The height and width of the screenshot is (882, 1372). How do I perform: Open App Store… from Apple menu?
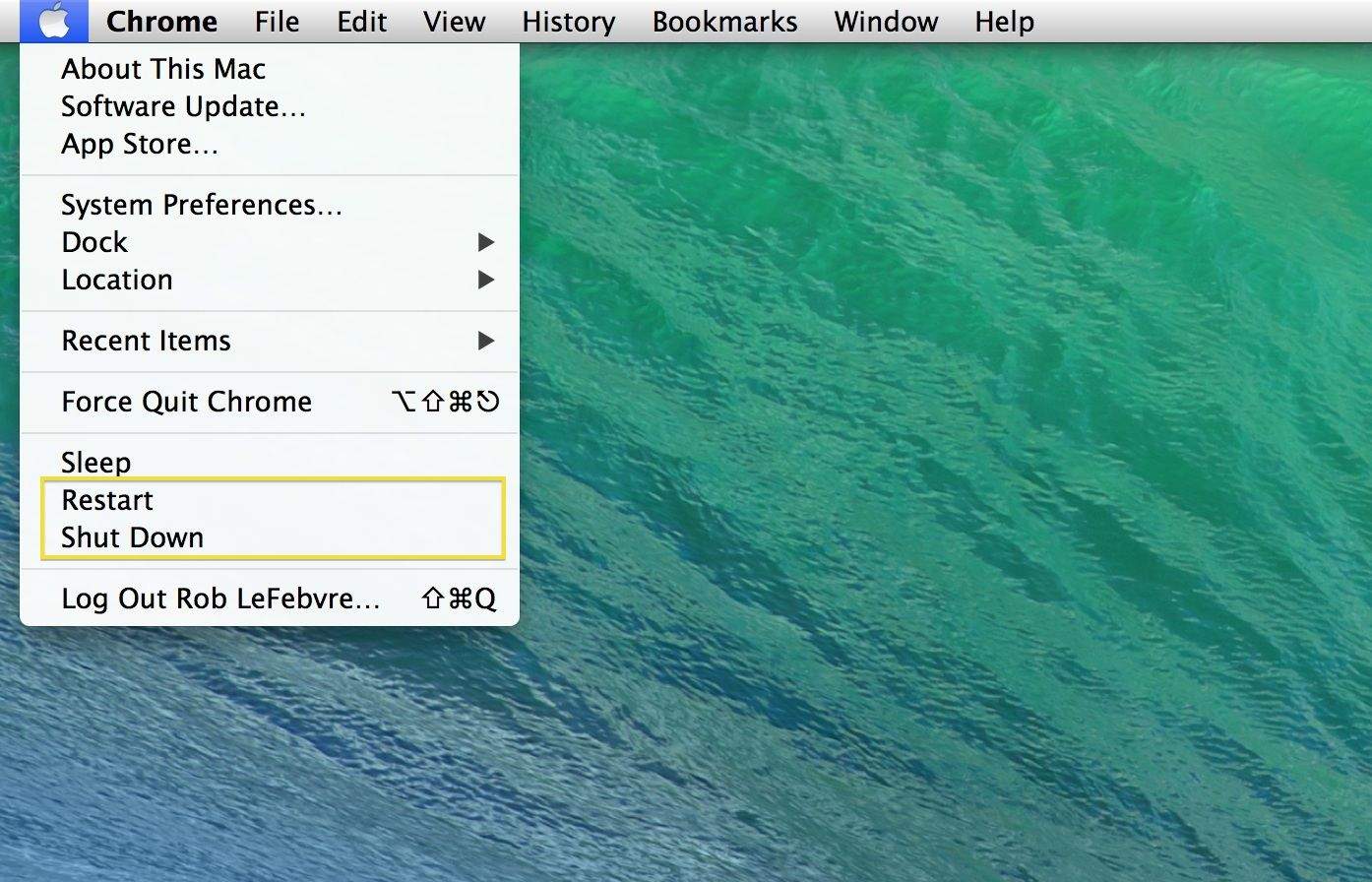[140, 144]
